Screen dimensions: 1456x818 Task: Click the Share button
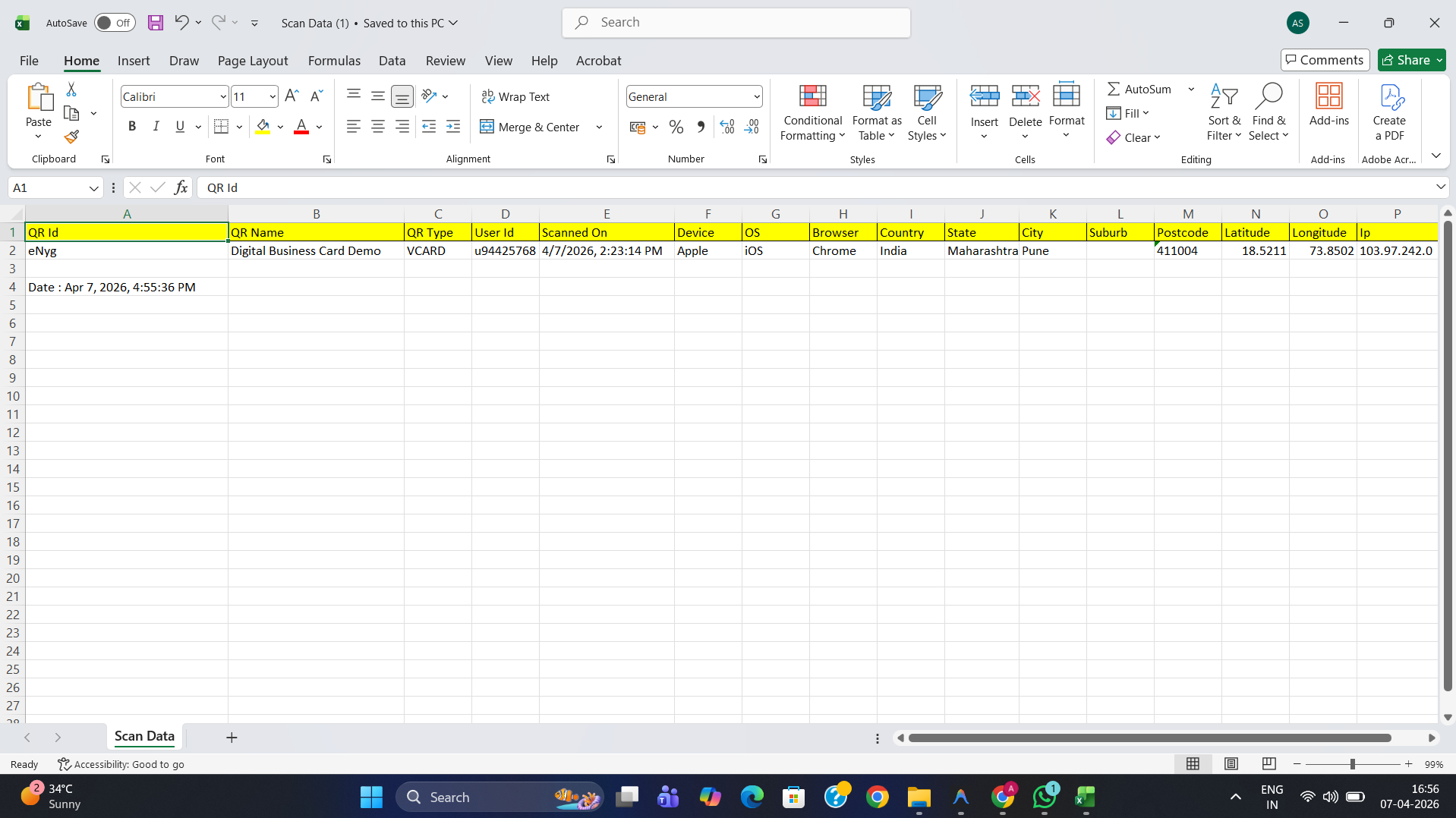pos(1410,60)
